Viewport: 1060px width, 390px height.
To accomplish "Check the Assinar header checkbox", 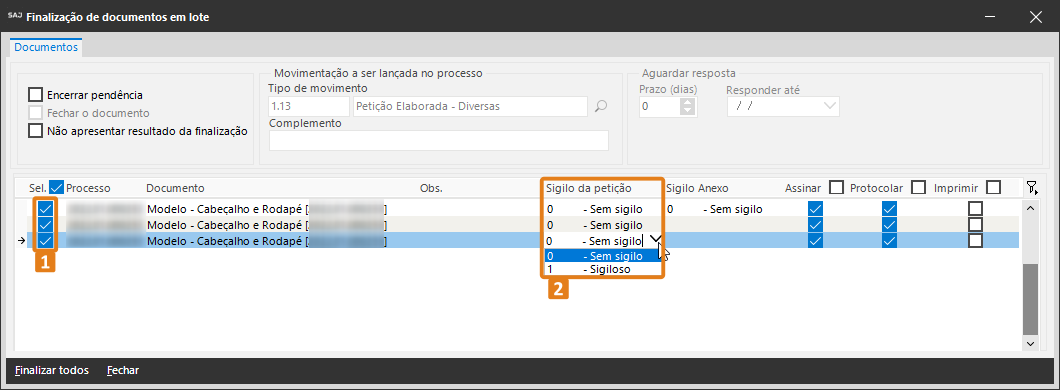I will 836,187.
